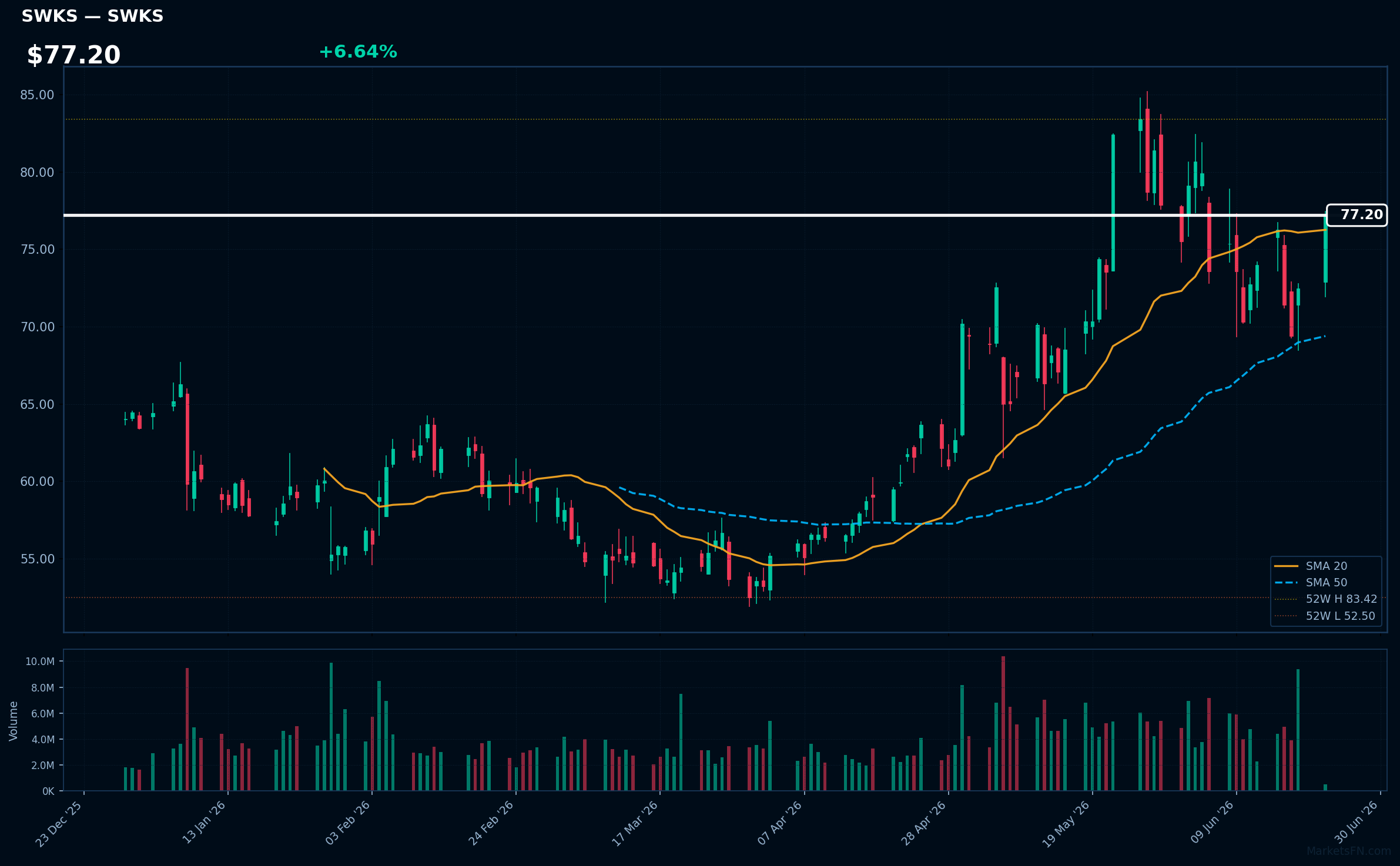Select the "75.00" price axis label

37,250
